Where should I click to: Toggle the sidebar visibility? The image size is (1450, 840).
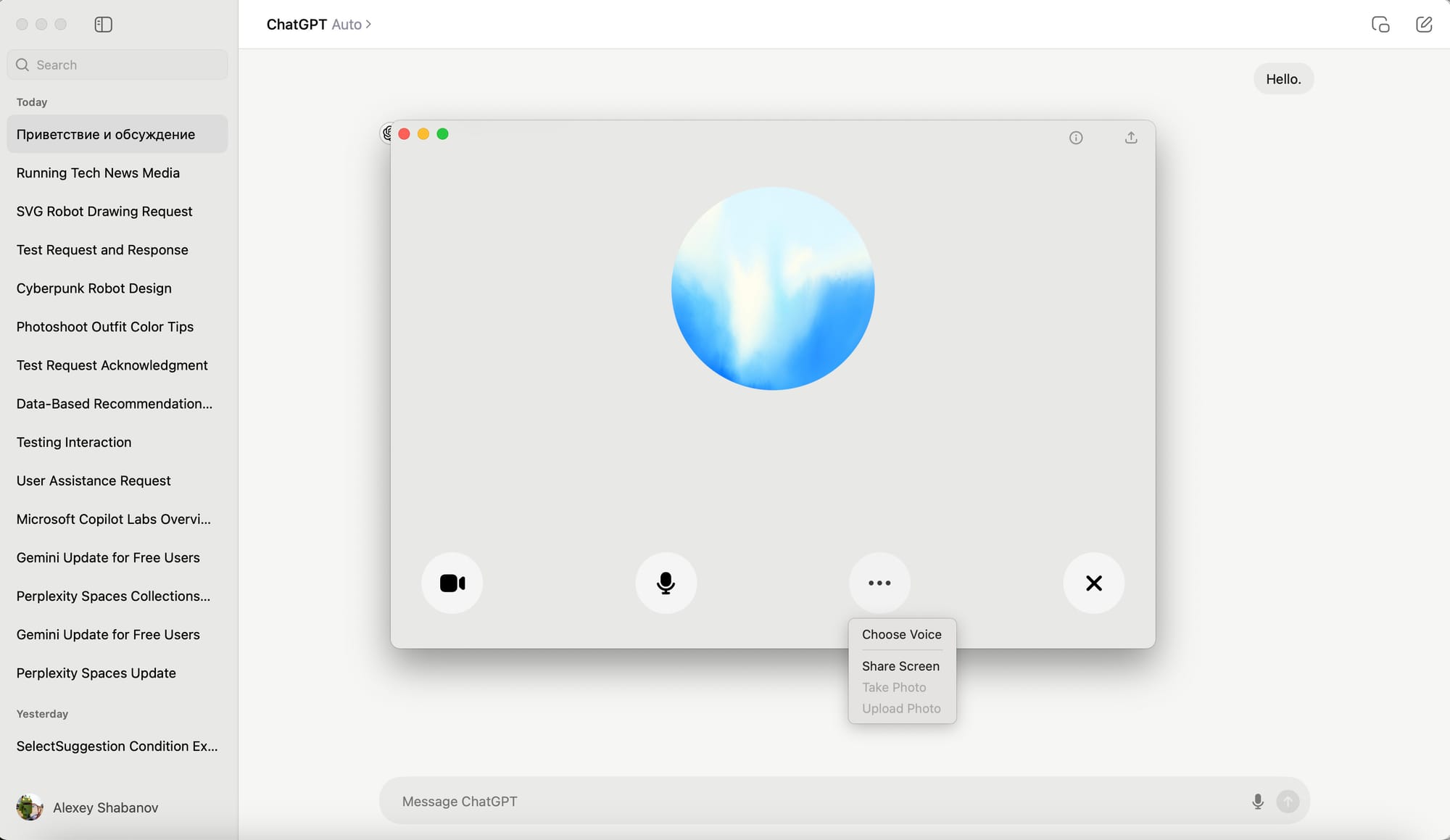point(103,24)
